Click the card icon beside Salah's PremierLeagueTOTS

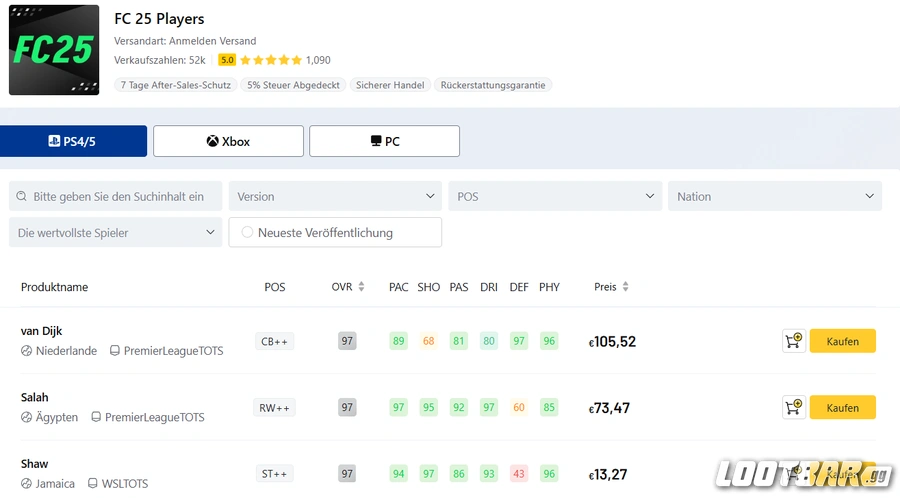96,417
